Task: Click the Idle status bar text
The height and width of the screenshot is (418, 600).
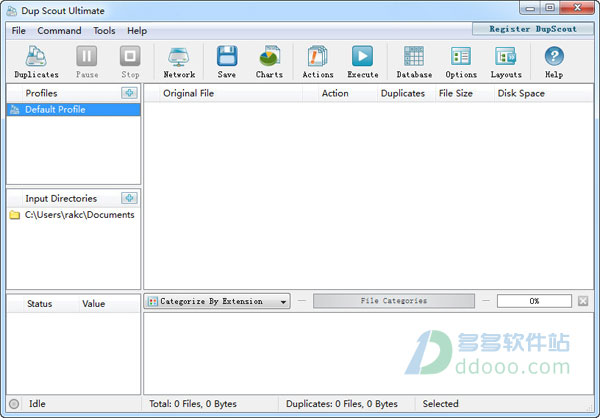Action: click(37, 404)
